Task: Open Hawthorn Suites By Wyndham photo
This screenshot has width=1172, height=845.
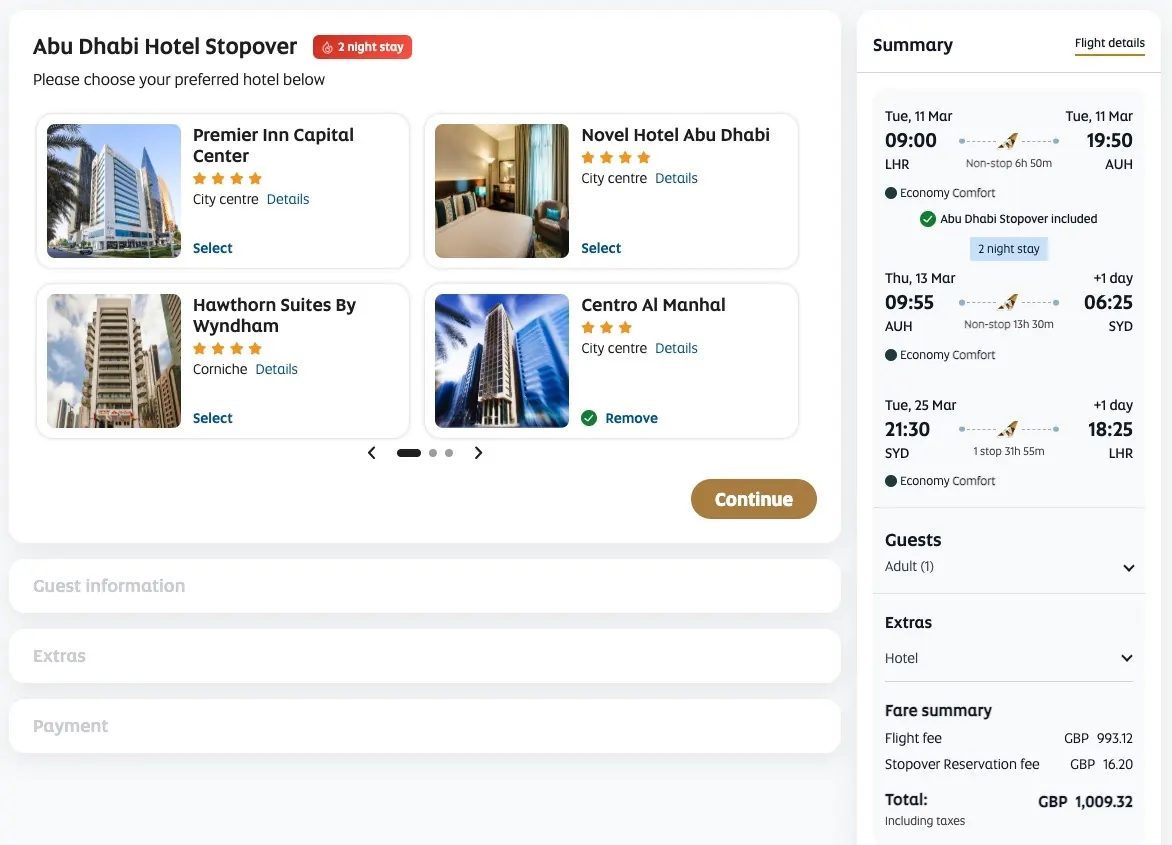Action: coord(114,361)
